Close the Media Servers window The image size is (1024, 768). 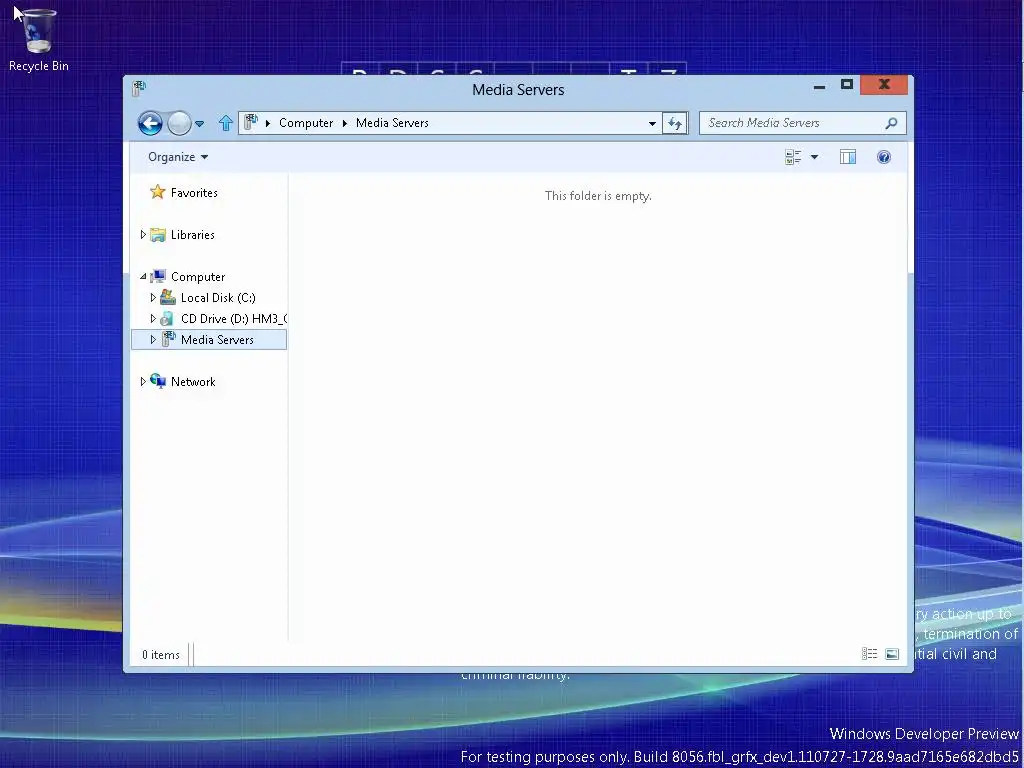(x=884, y=85)
